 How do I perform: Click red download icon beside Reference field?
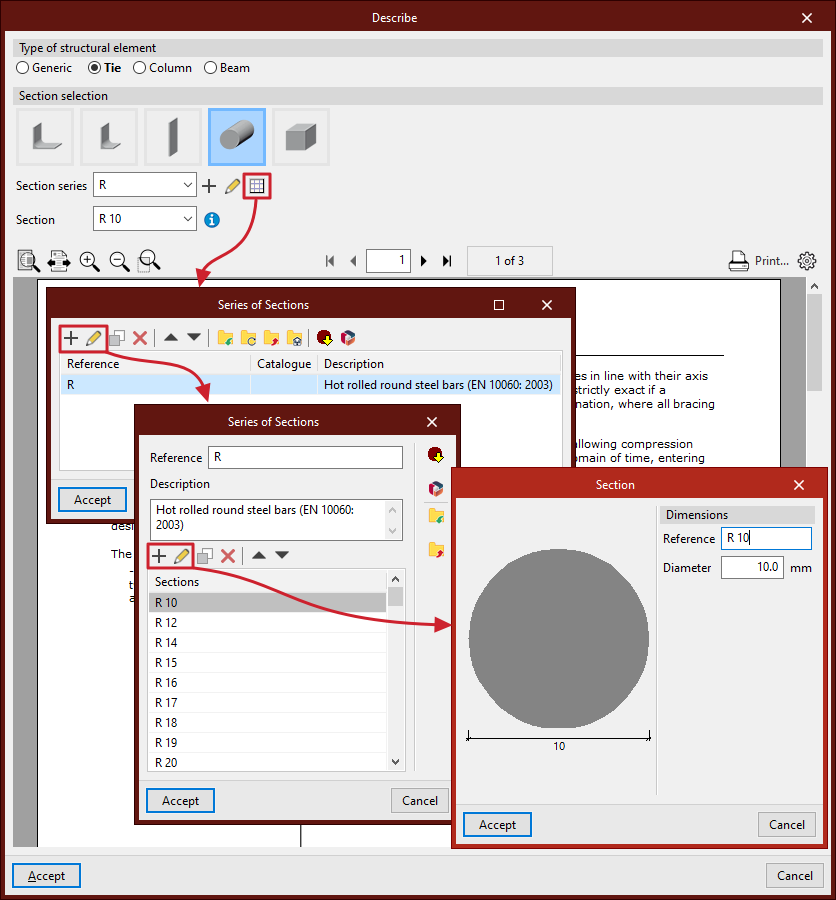436,456
